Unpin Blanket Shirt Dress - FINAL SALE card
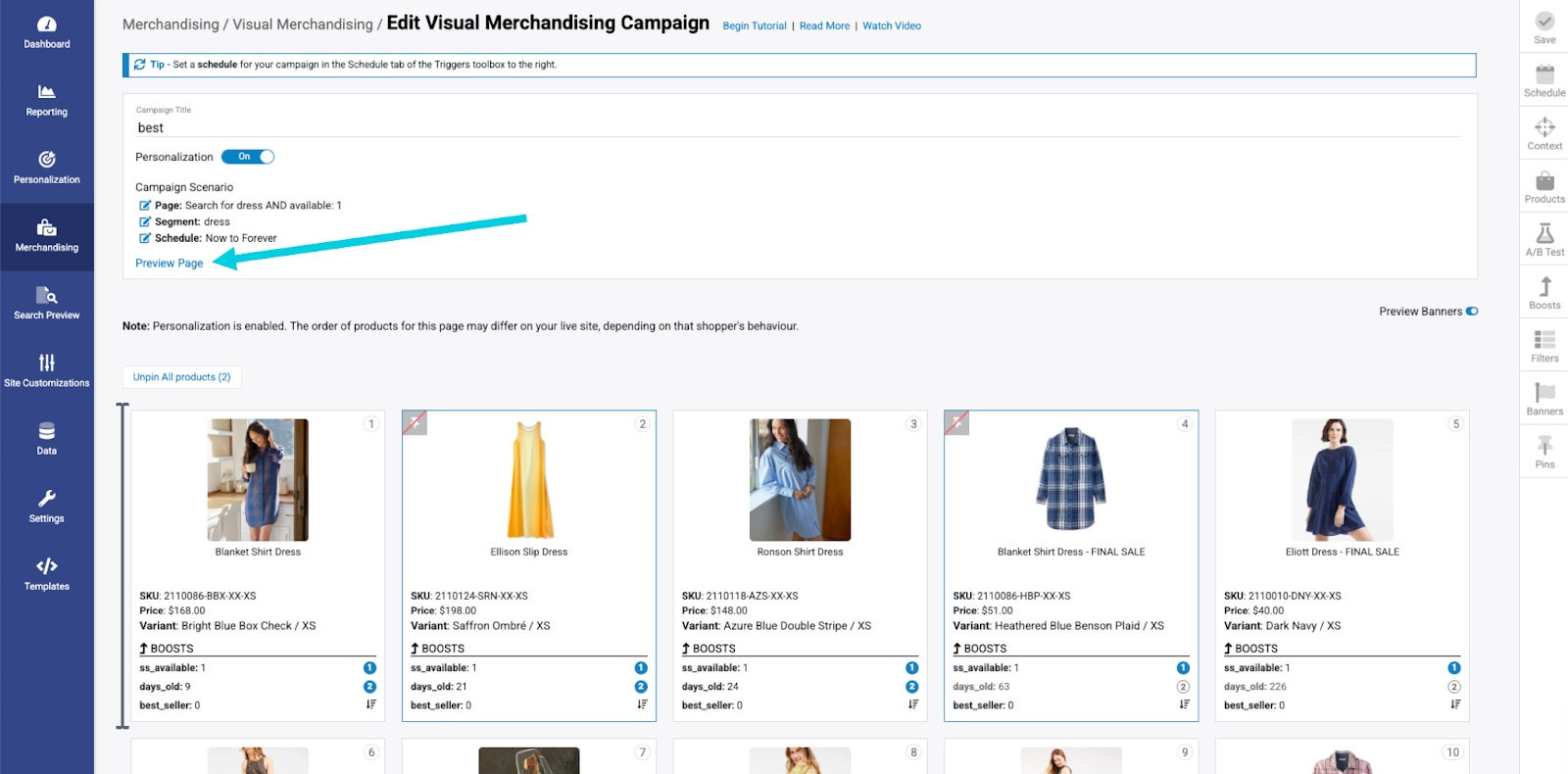This screenshot has height=774, width=1568. (x=956, y=423)
